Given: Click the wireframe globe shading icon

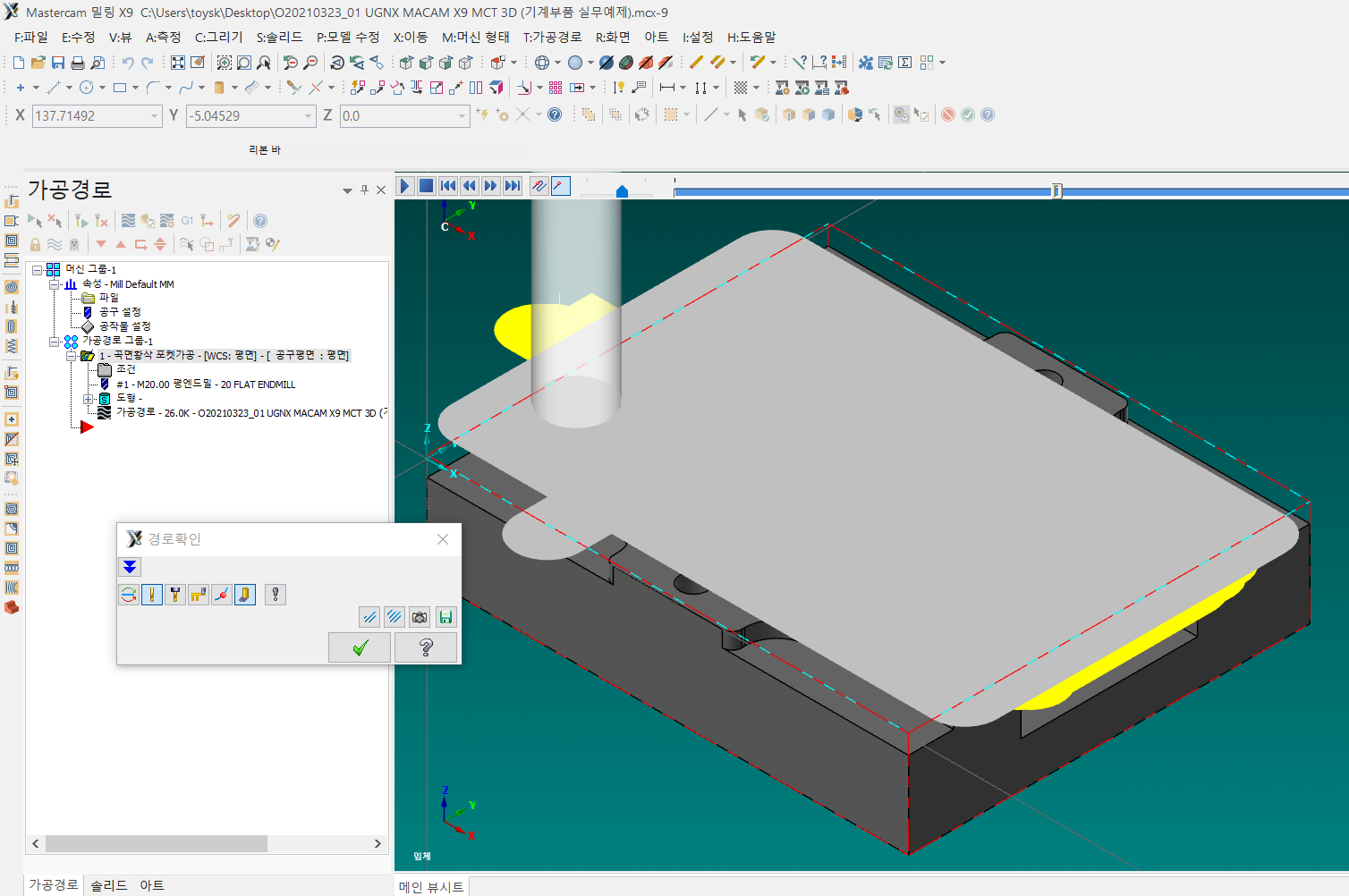Looking at the screenshot, I should 542,63.
